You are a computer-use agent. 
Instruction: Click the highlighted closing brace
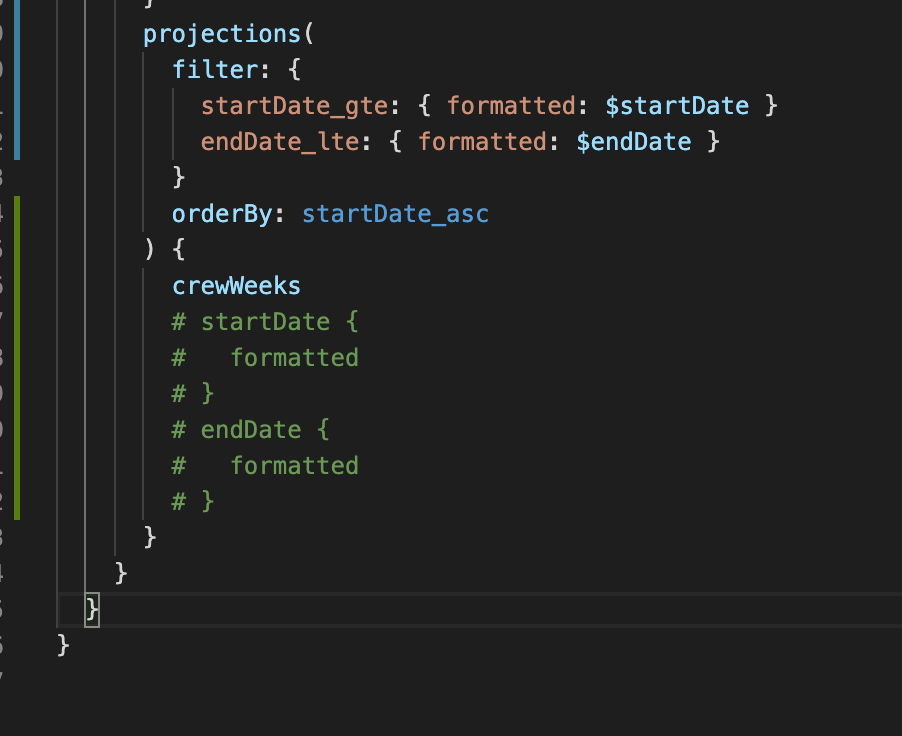(91, 608)
